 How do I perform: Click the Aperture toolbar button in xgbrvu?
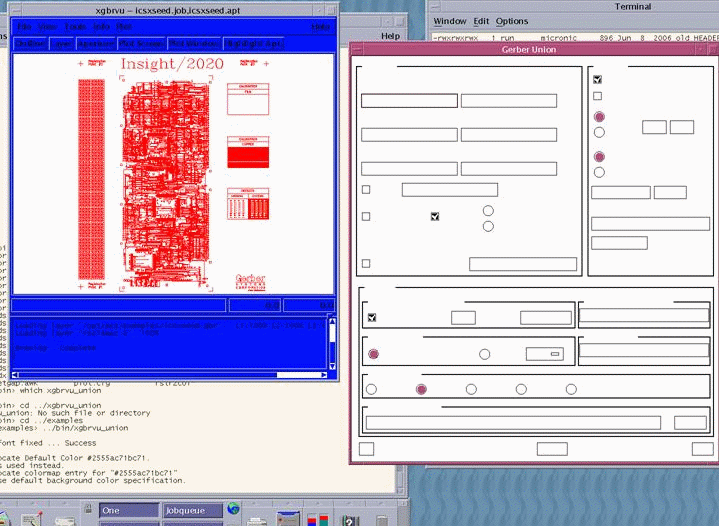coord(95,44)
